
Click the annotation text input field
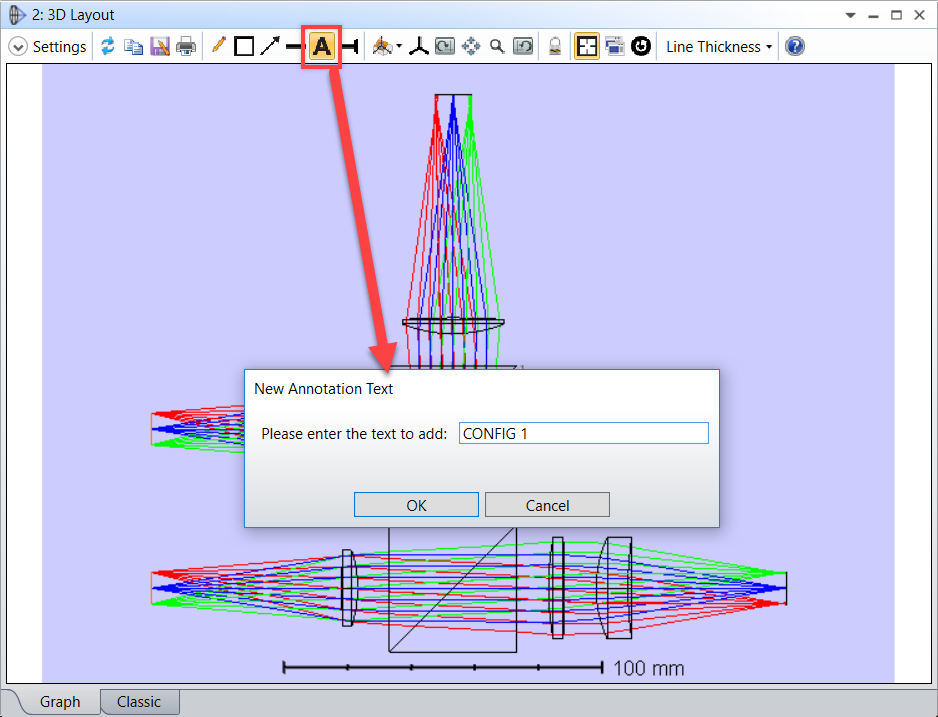click(x=583, y=434)
